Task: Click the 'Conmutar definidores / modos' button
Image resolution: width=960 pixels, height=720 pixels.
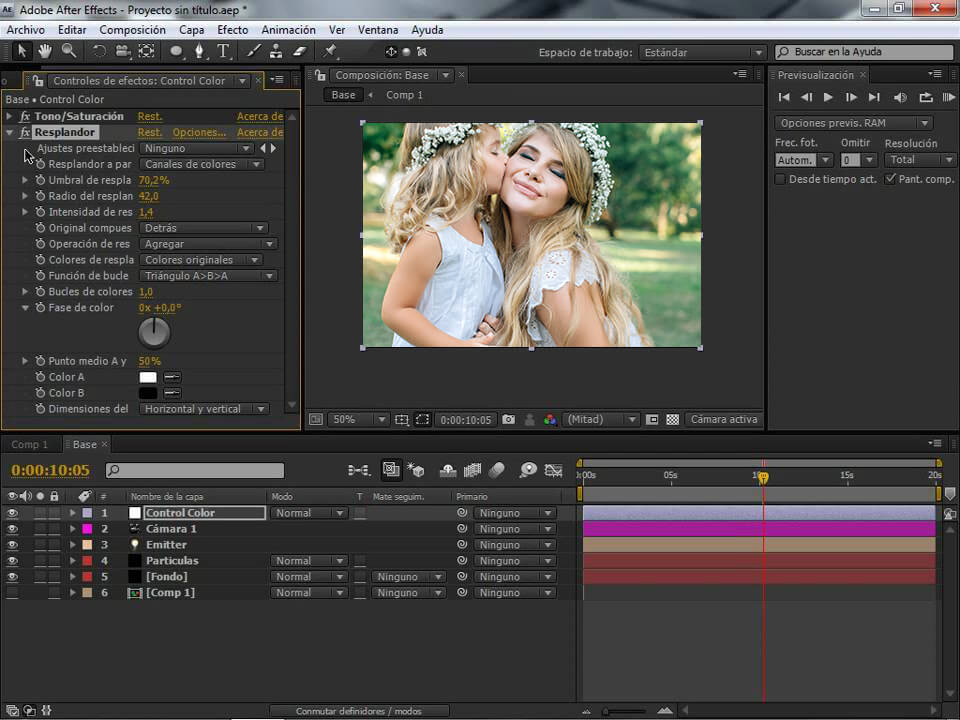Action: [x=359, y=711]
